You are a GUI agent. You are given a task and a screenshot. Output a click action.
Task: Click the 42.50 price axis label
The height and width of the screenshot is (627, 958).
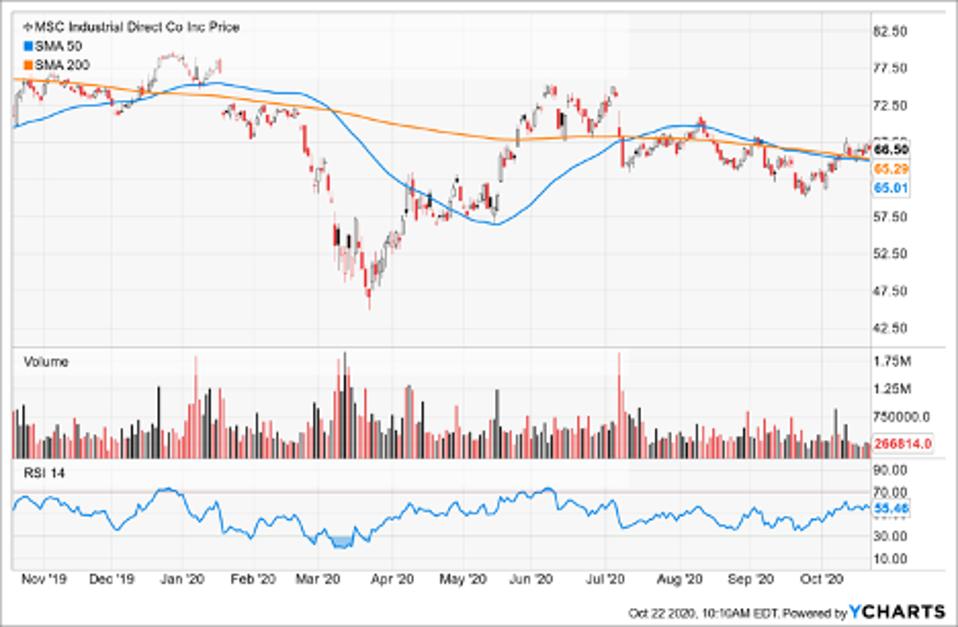point(891,328)
